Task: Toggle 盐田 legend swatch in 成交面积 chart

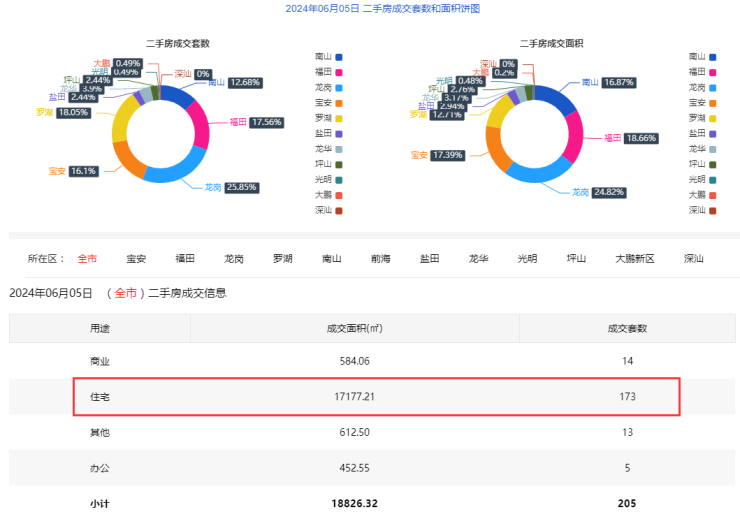Action: pos(713,134)
